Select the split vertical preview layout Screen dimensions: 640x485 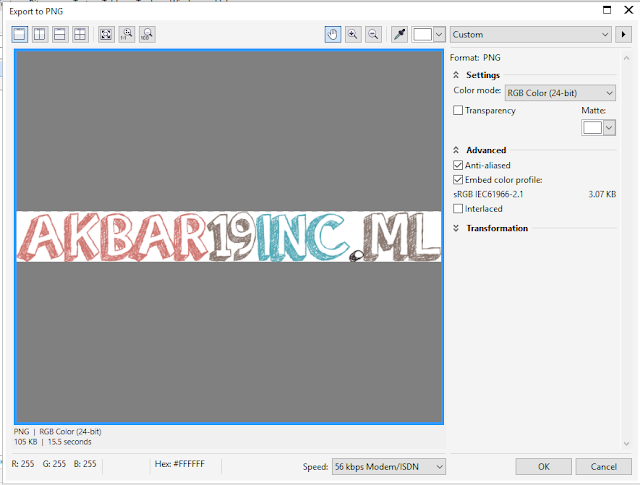(x=40, y=34)
